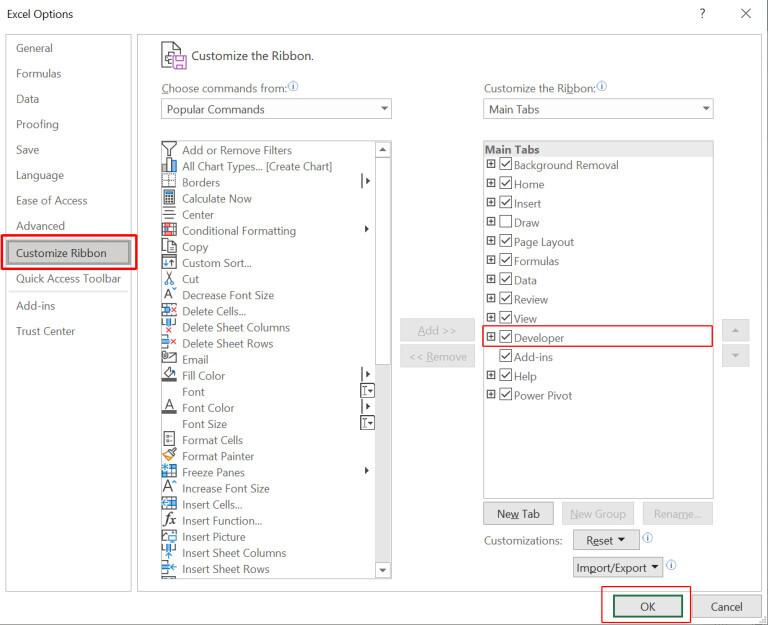This screenshot has height=625, width=768.
Task: Open the dialog help question mark
Action: pyautogui.click(x=702, y=14)
